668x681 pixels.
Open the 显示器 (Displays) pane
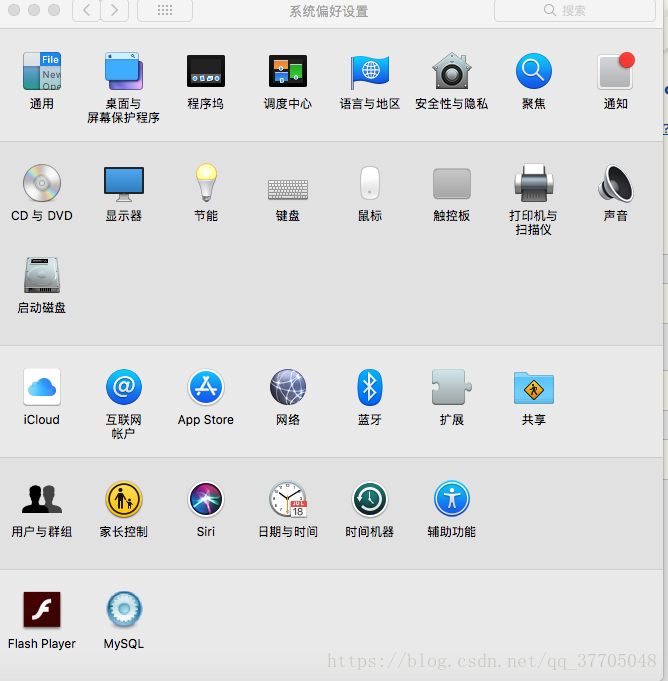click(x=124, y=184)
